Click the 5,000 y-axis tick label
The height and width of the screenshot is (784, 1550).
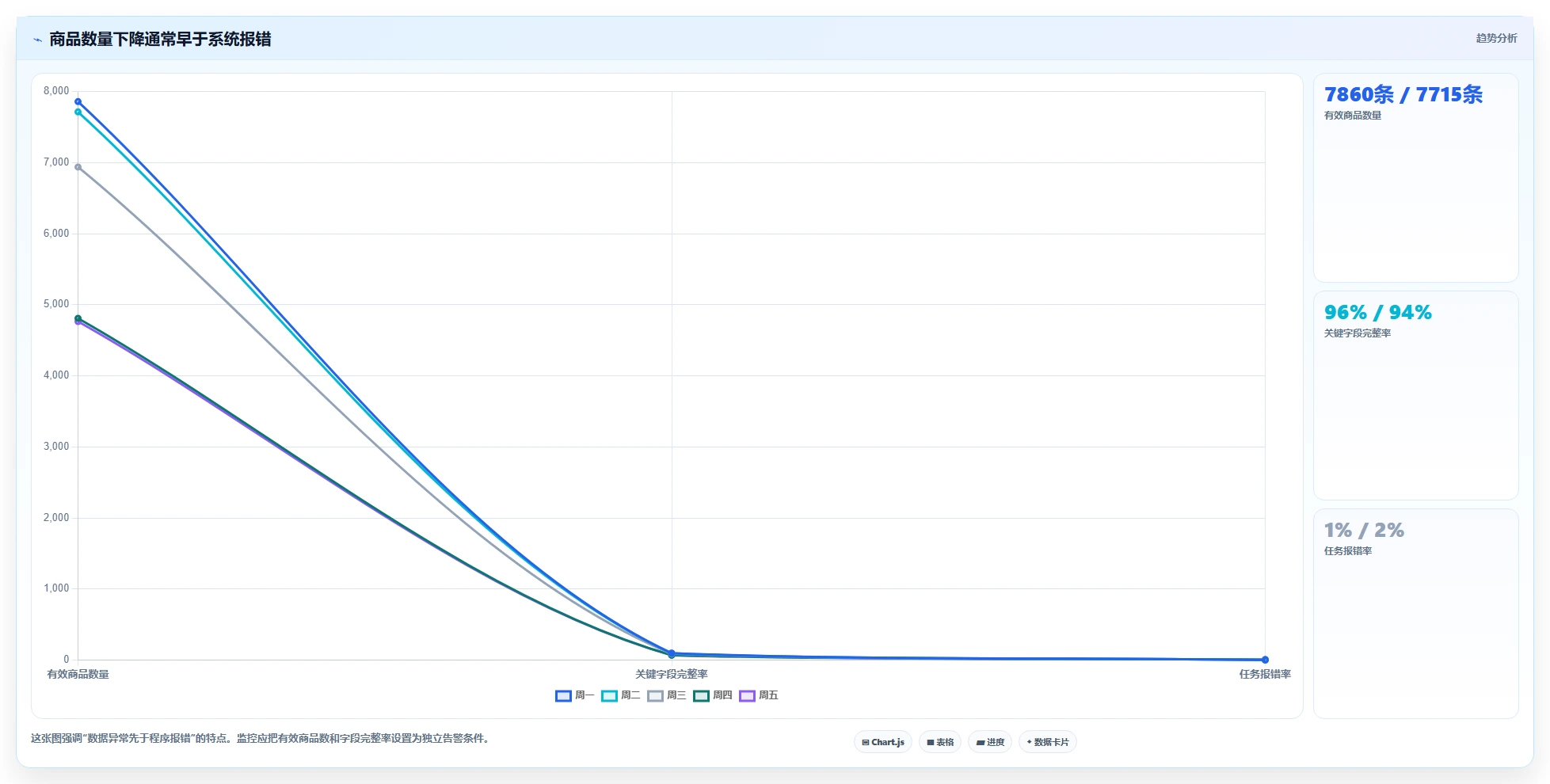(56, 304)
